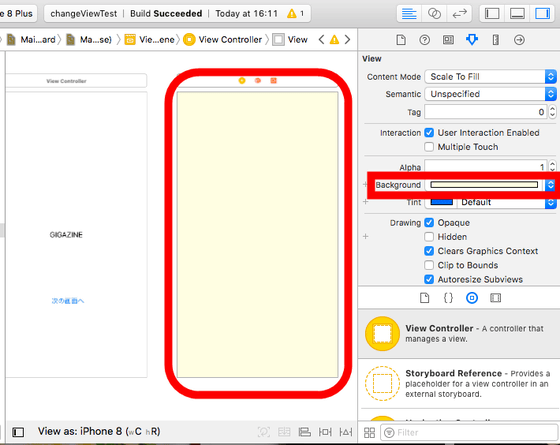The height and width of the screenshot is (445, 560).
Task: Click the blue Tint color well
Action: (442, 202)
